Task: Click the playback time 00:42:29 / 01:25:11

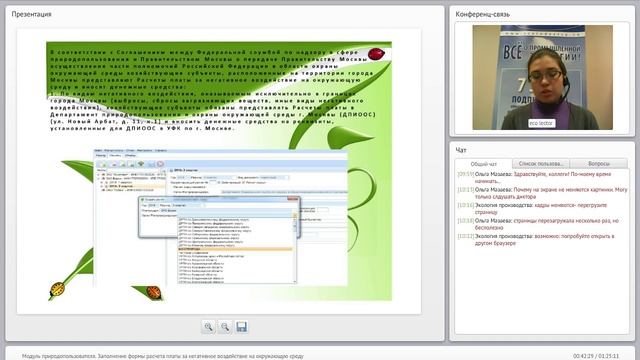Action: point(596,356)
